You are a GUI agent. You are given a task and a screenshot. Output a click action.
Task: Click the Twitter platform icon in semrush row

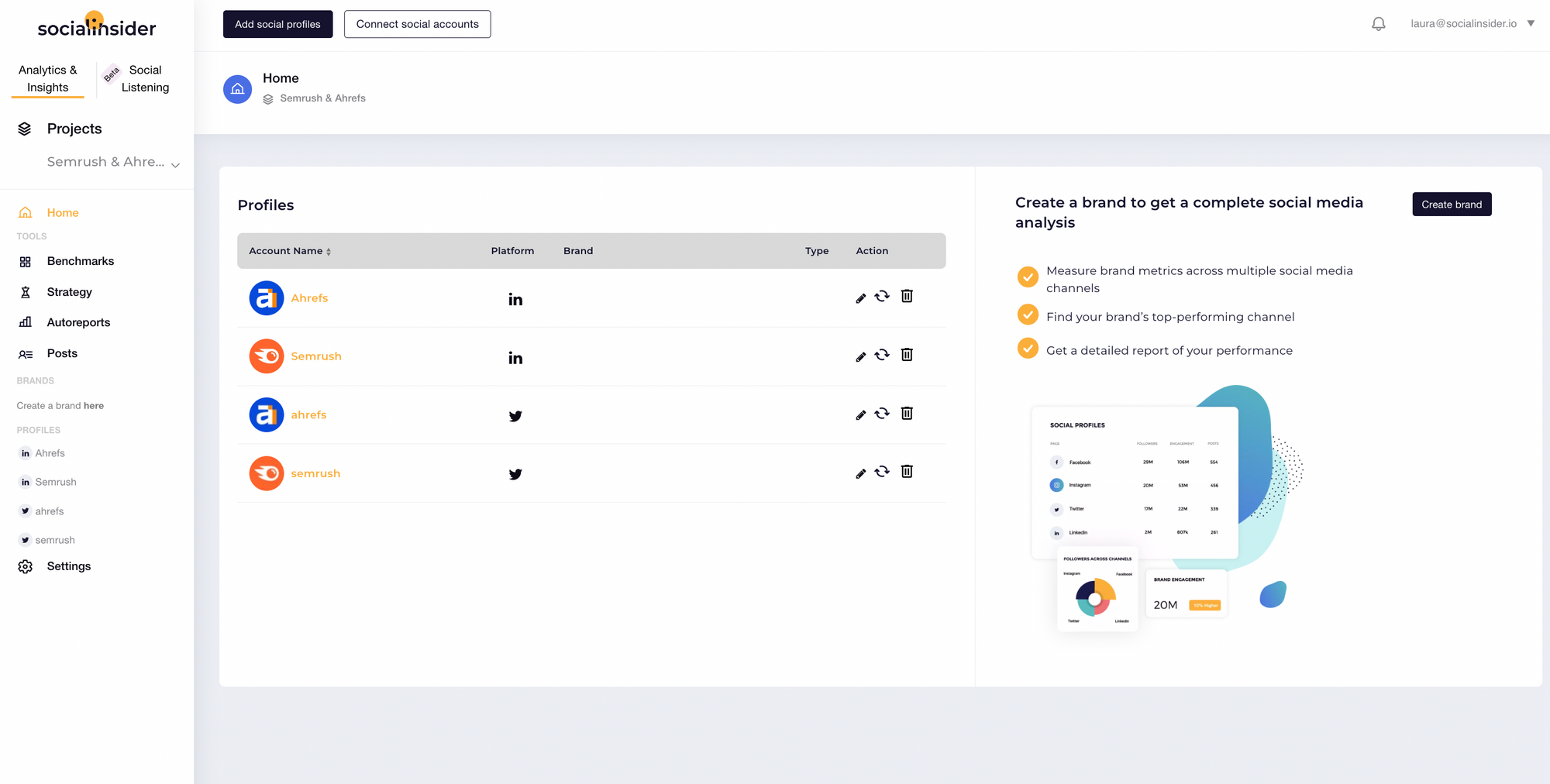tap(515, 474)
